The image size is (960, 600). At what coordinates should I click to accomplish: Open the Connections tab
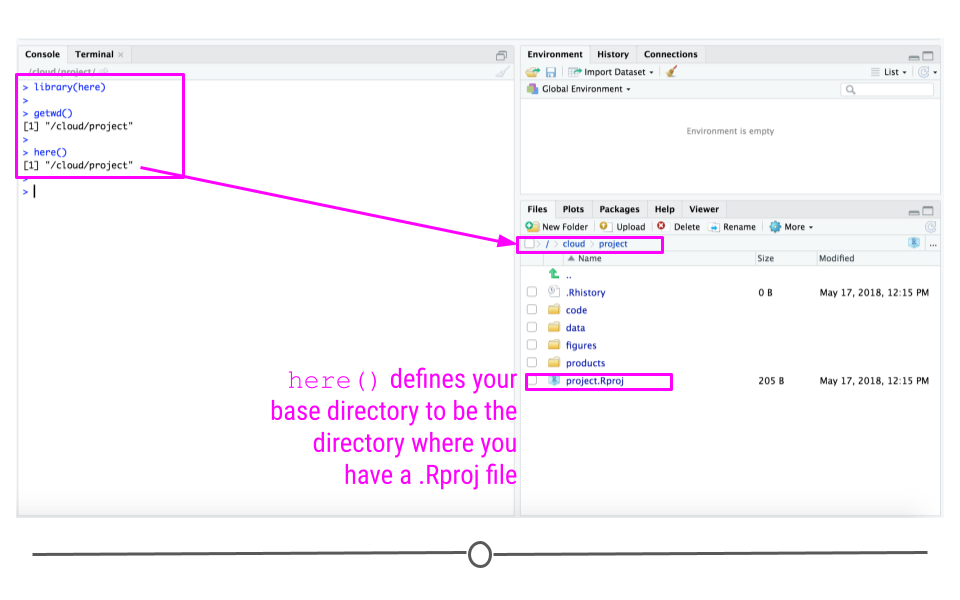click(x=670, y=54)
